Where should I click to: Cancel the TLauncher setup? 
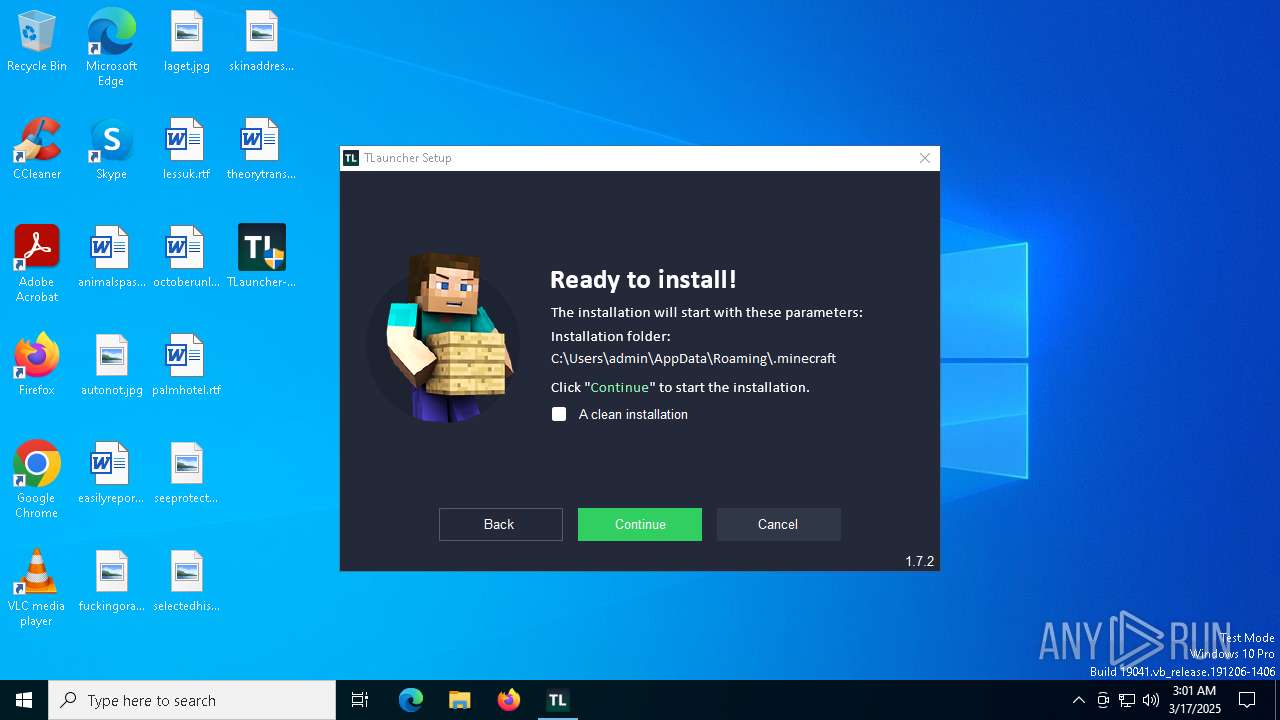click(778, 524)
